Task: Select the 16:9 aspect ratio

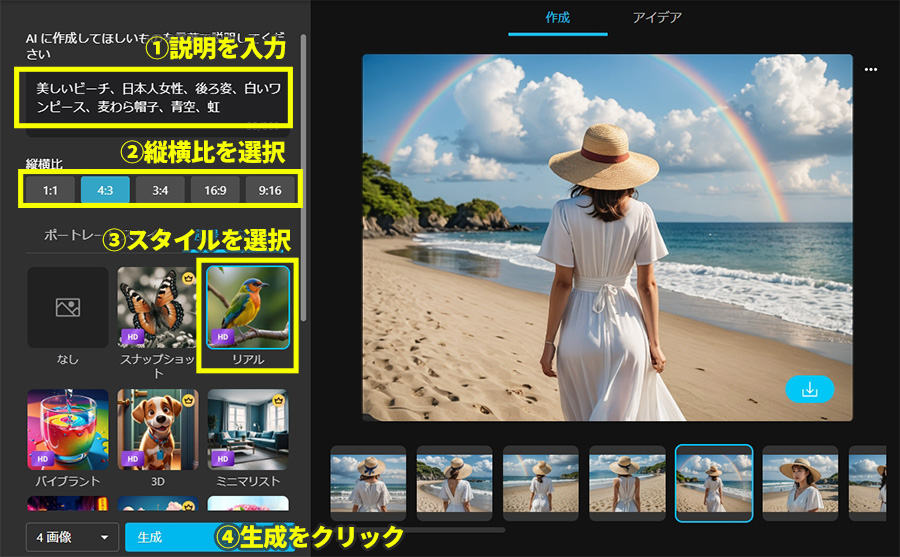Action: (x=215, y=190)
